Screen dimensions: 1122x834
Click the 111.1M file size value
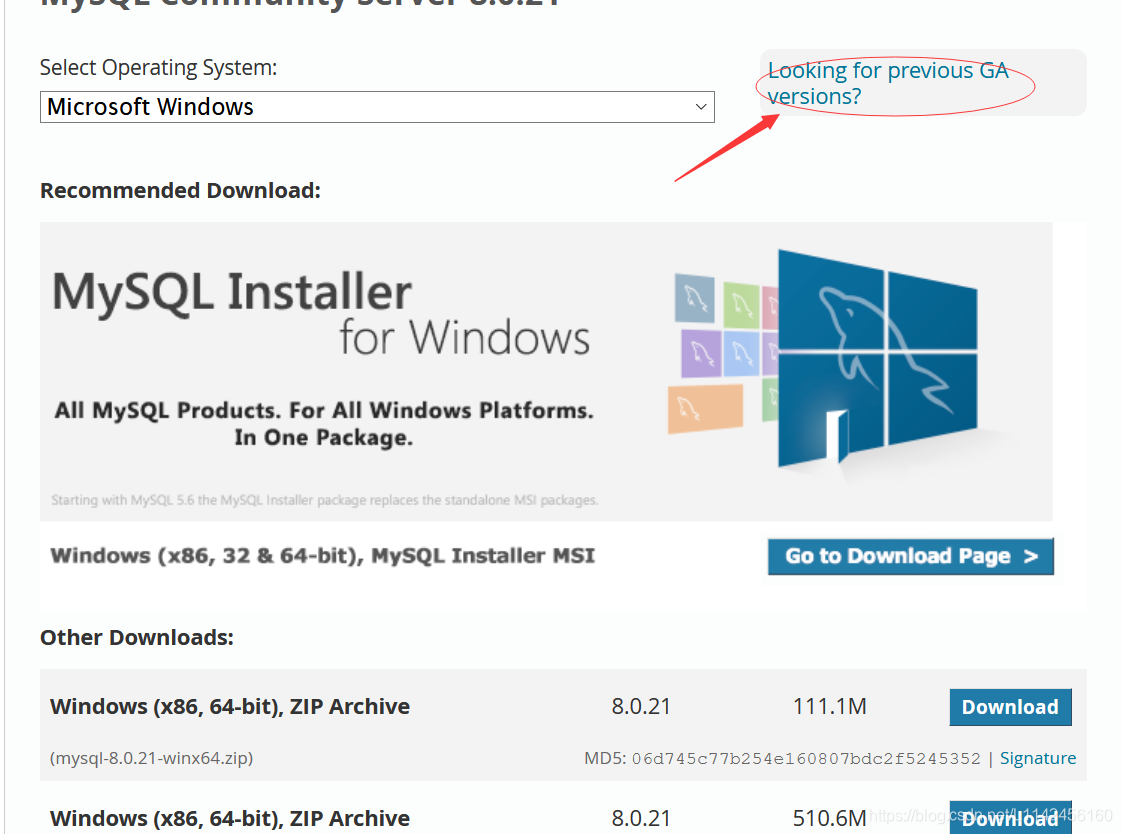coord(829,707)
